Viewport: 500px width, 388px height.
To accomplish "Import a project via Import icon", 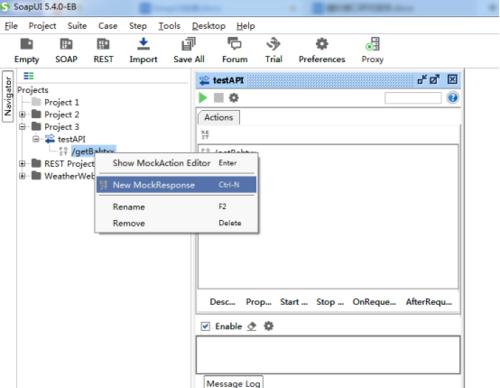I will coord(143,51).
